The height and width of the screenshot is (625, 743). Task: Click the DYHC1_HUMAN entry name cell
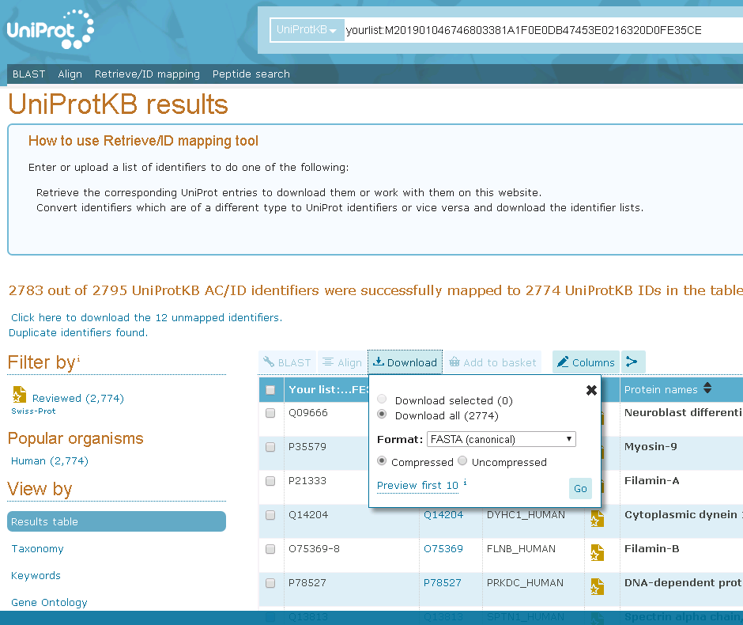point(526,515)
